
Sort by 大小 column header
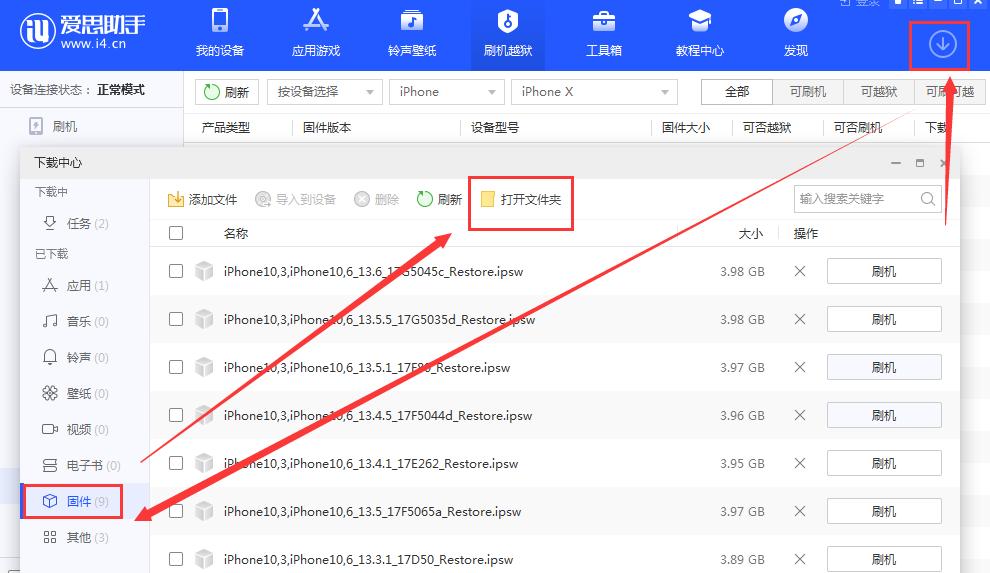click(751, 233)
